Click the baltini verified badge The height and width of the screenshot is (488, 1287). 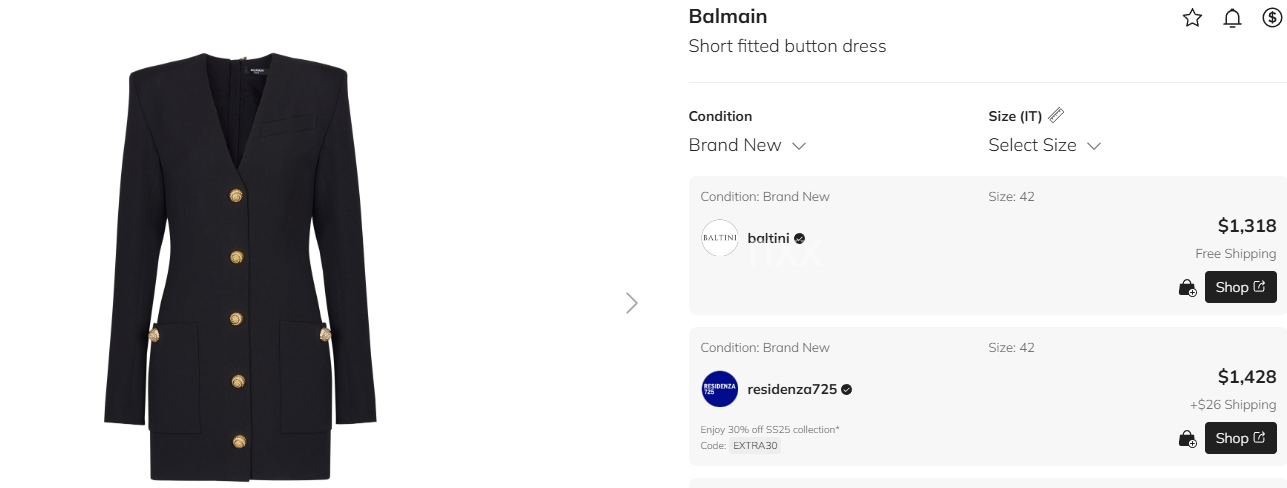point(799,239)
